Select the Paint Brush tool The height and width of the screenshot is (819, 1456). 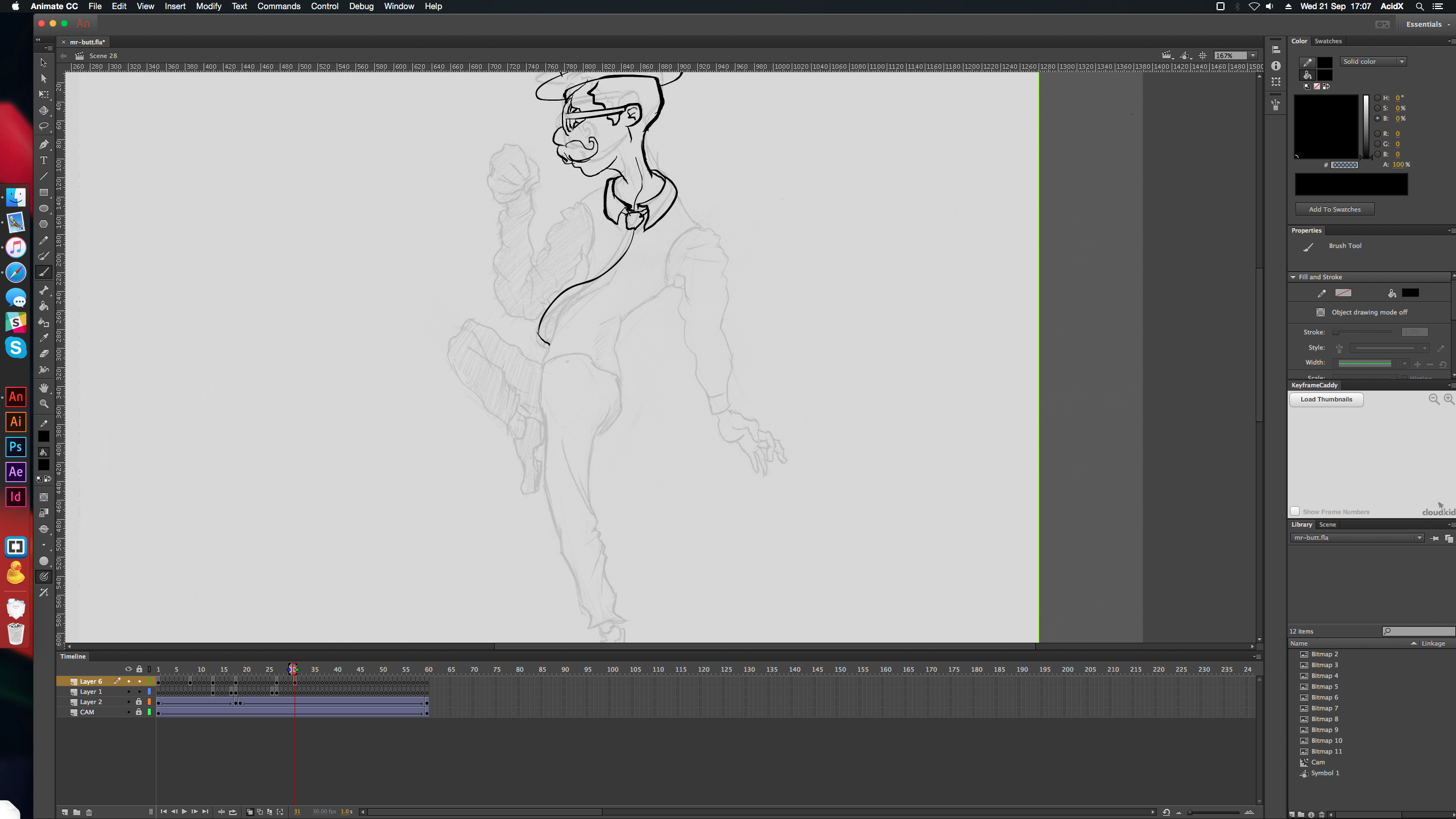pos(44,256)
